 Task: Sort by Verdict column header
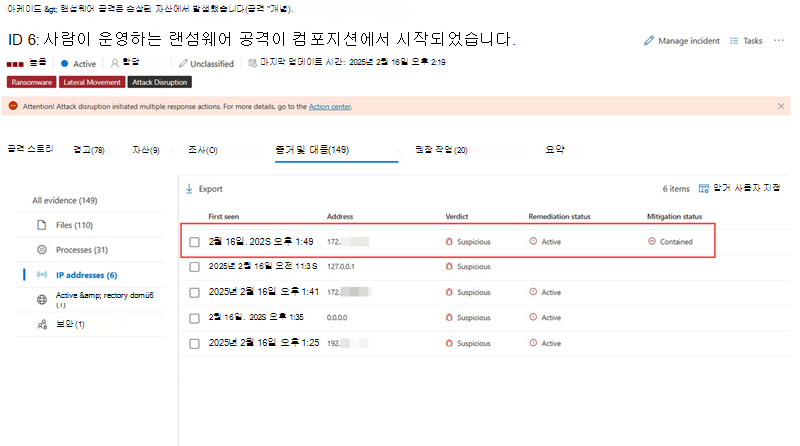pos(457,216)
